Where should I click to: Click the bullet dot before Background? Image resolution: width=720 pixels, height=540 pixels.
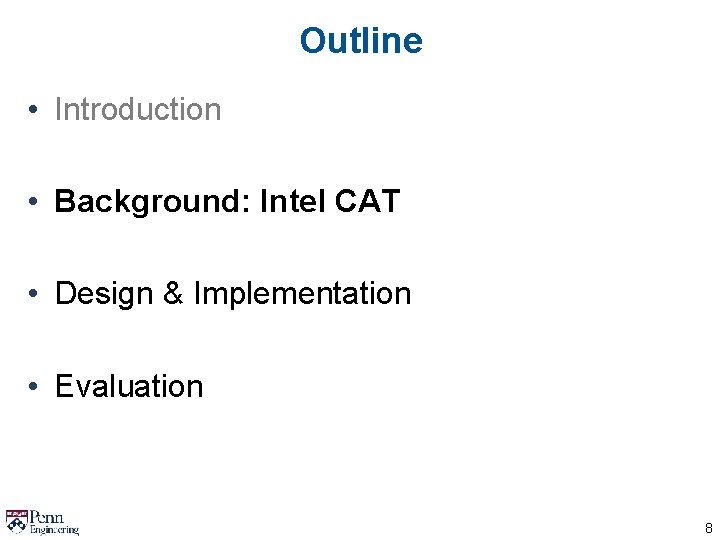click(34, 202)
